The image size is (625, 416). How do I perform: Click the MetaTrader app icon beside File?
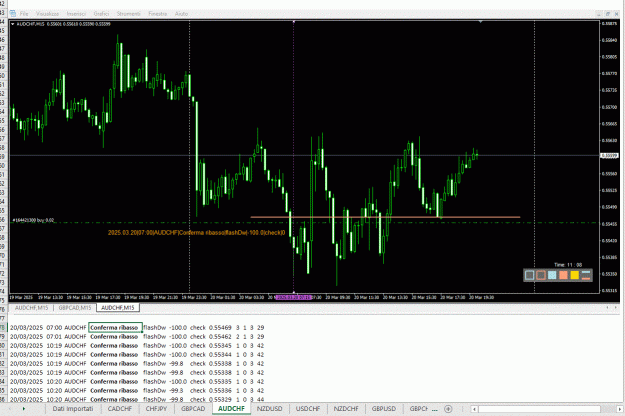(x=13, y=14)
